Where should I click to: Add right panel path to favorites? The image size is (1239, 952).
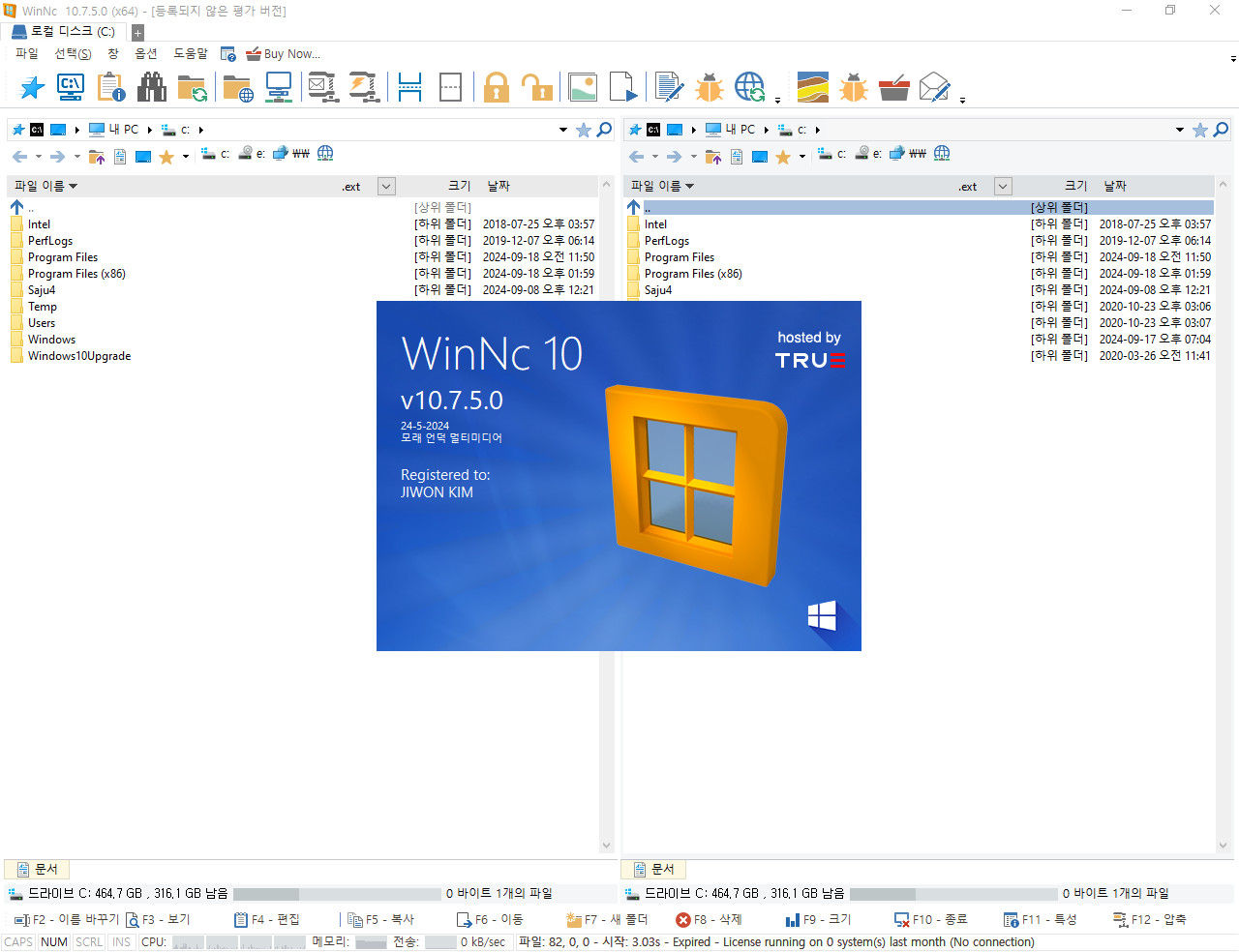pyautogui.click(x=1200, y=130)
